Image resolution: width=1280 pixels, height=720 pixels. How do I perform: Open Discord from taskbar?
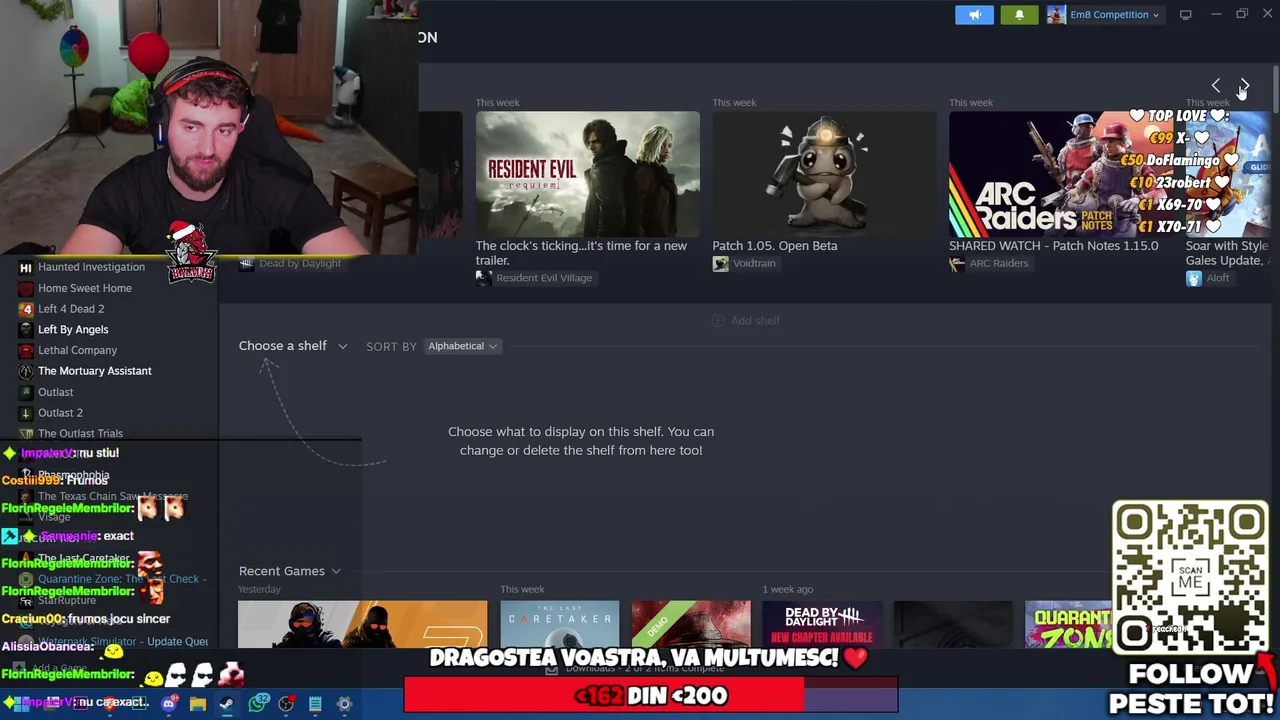(169, 704)
